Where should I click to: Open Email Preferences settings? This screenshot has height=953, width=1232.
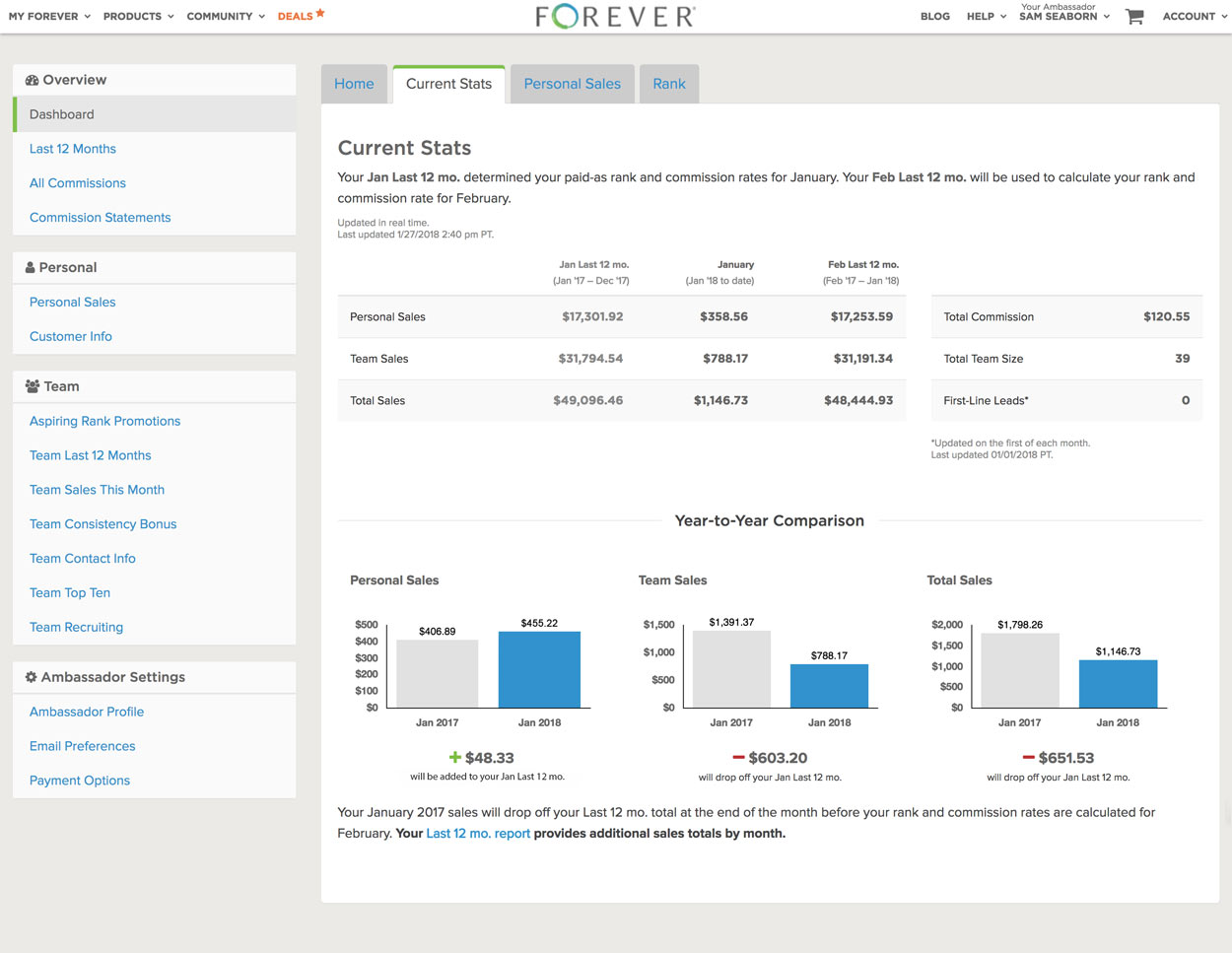tap(83, 746)
